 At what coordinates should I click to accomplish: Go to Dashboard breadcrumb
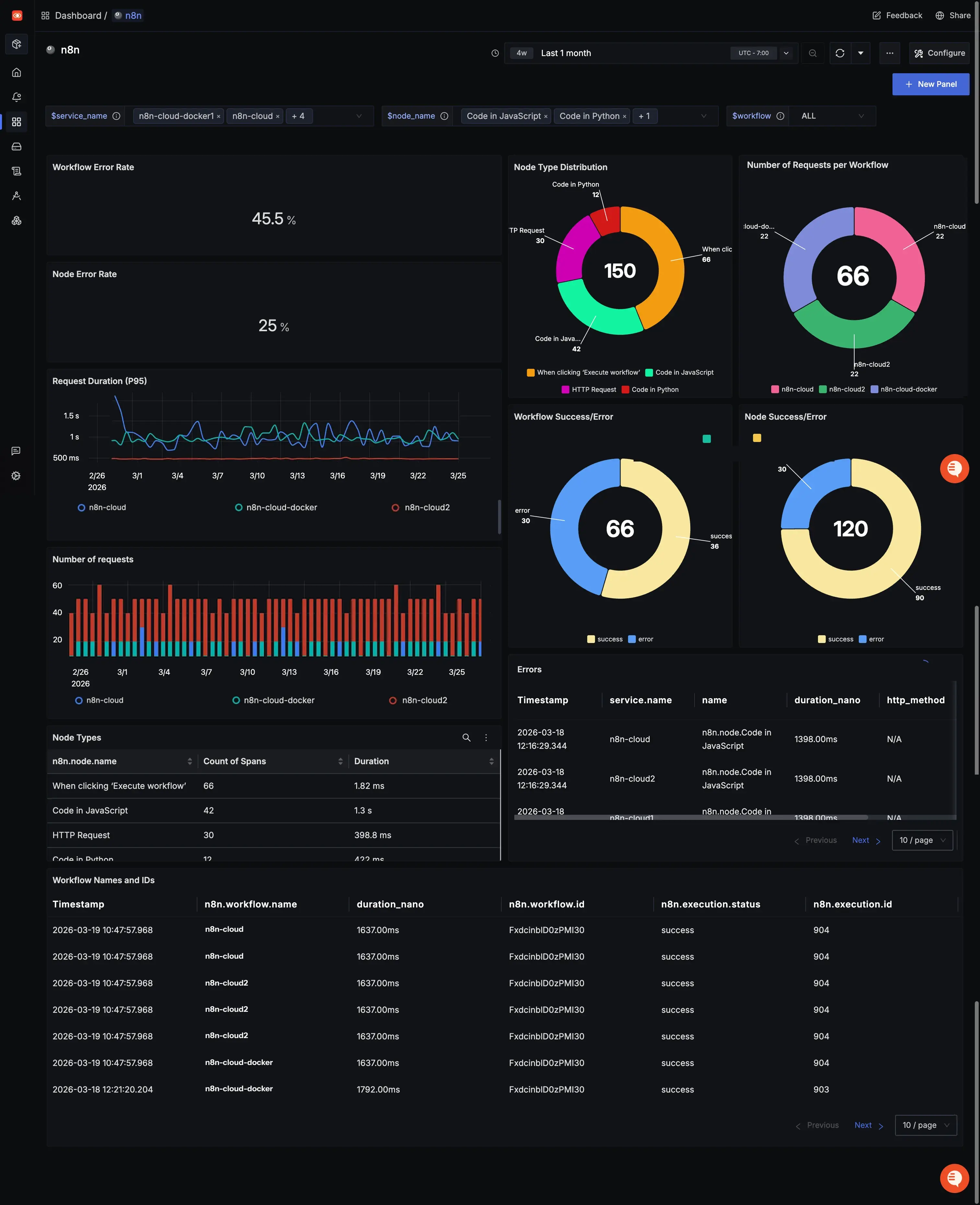click(x=77, y=16)
